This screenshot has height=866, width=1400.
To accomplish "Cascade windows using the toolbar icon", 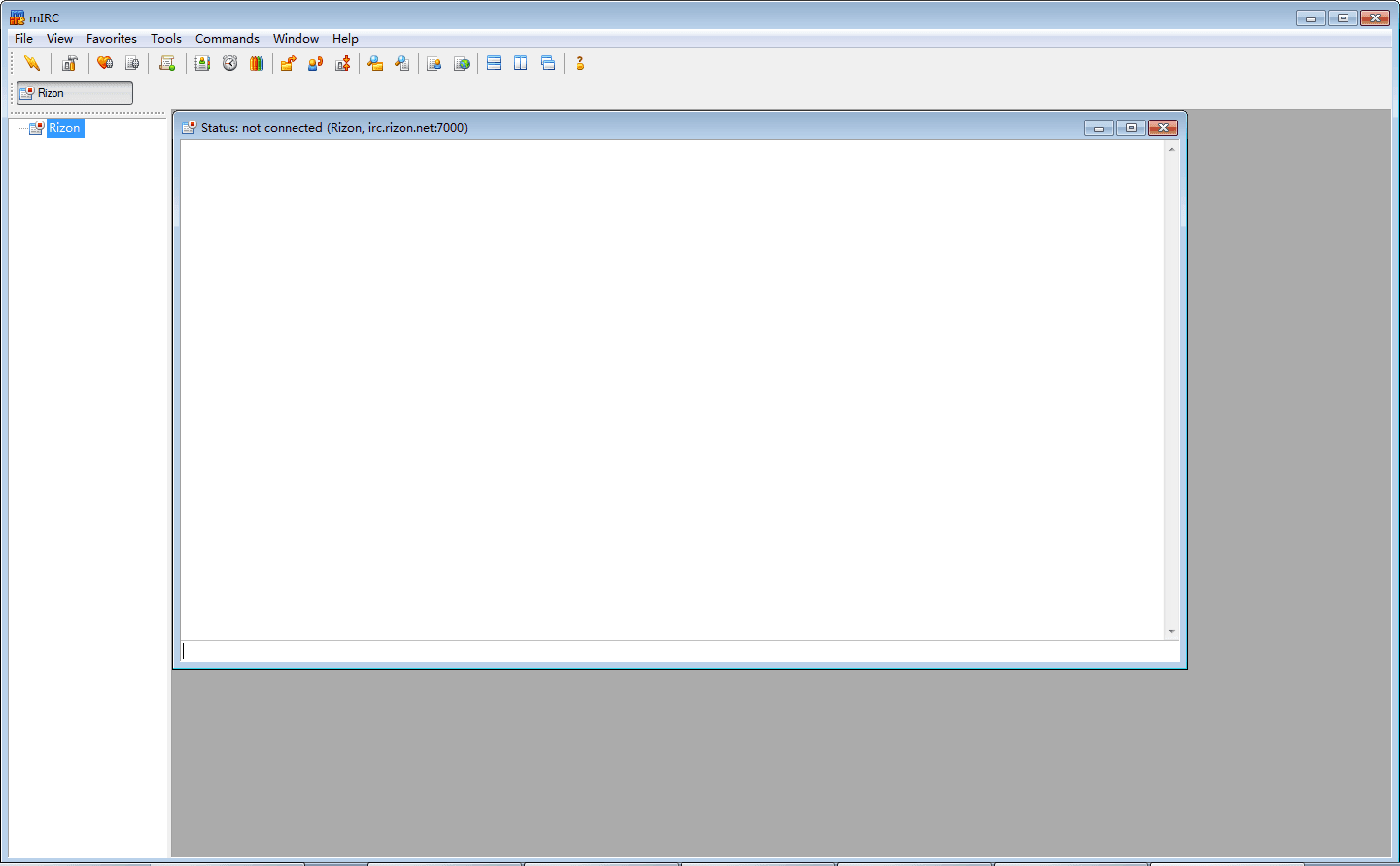I will click(548, 63).
